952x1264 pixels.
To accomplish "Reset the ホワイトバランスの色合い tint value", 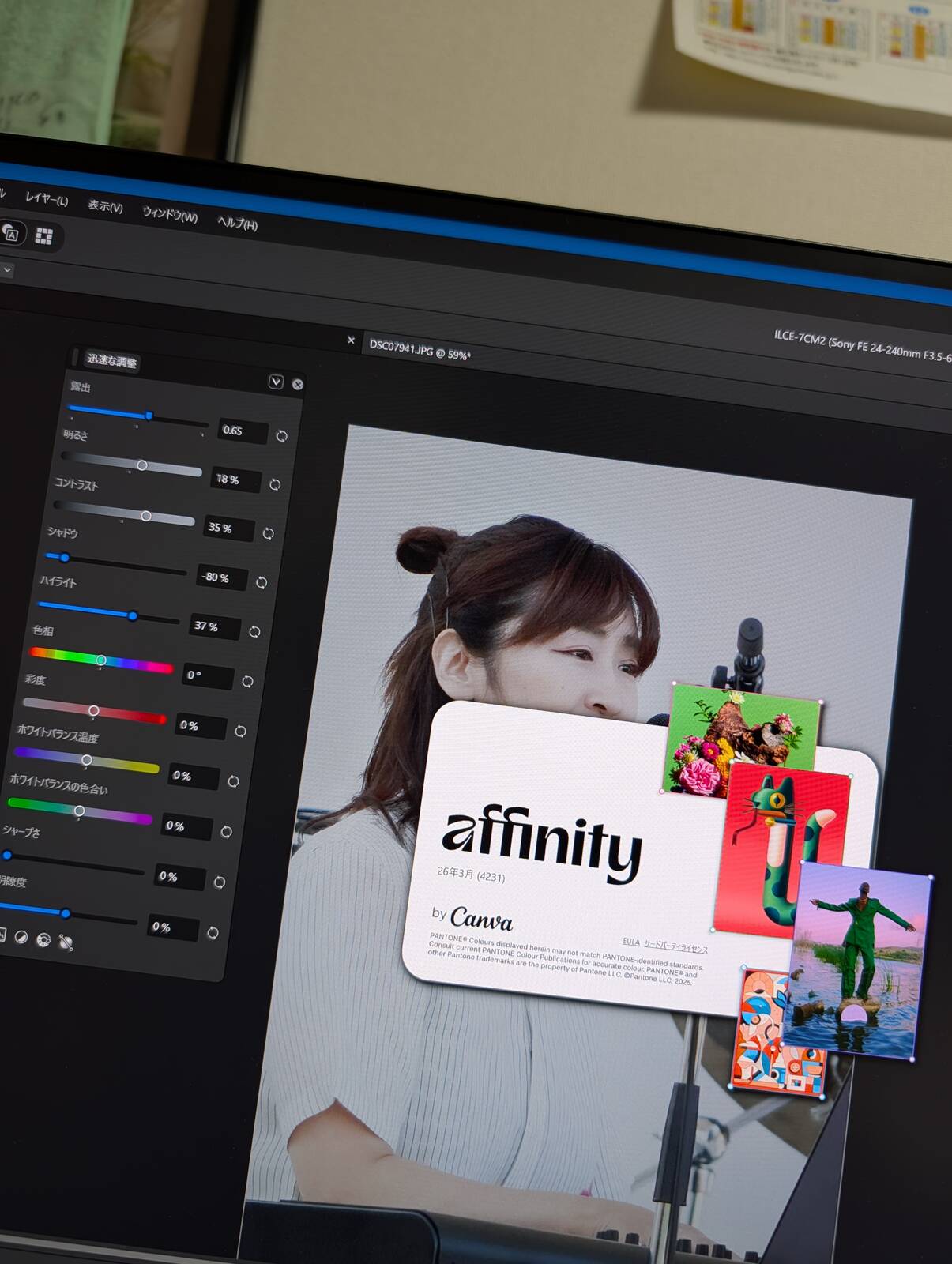I will coord(226,832).
